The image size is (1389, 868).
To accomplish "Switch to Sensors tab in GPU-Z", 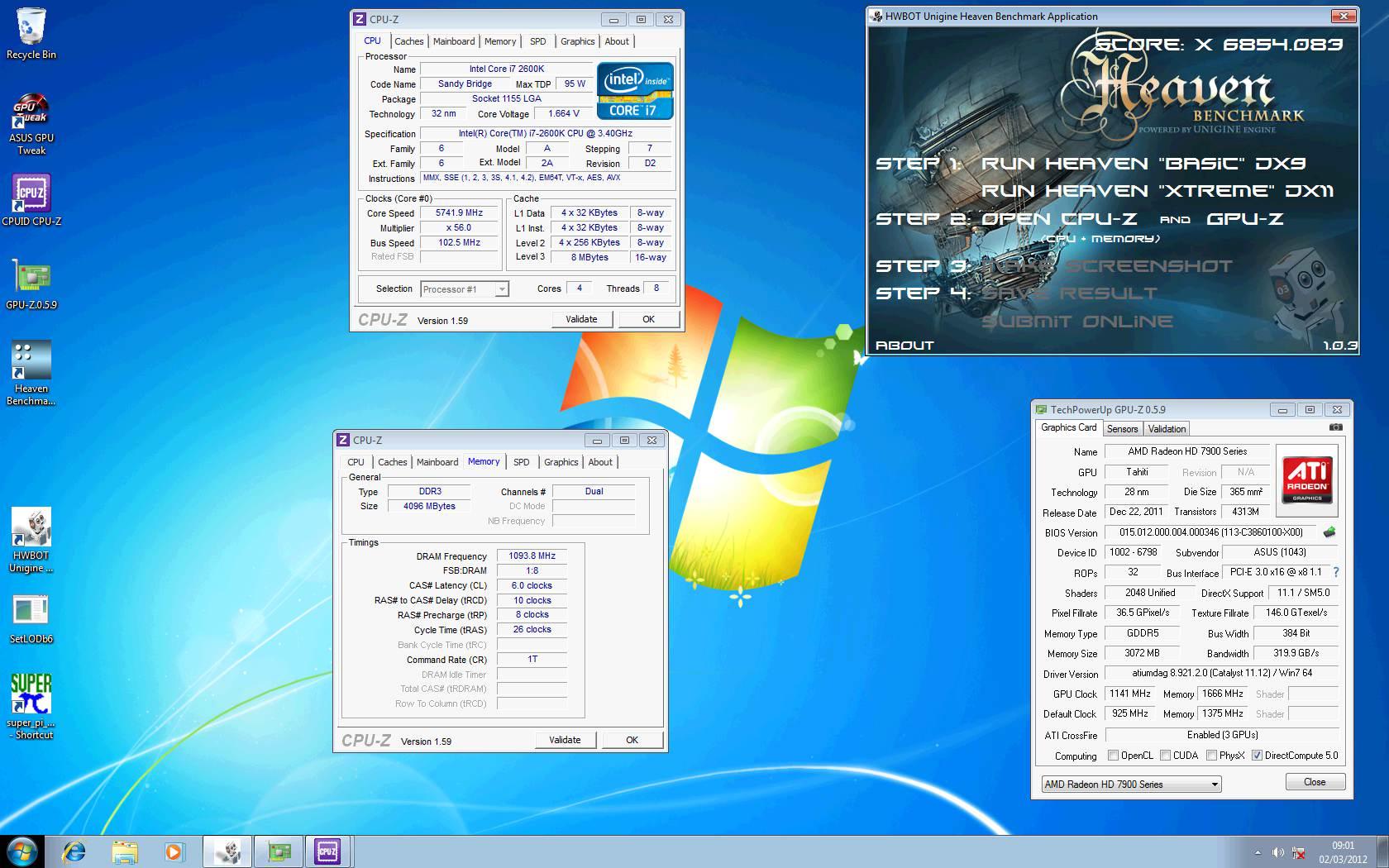I will point(1122,428).
